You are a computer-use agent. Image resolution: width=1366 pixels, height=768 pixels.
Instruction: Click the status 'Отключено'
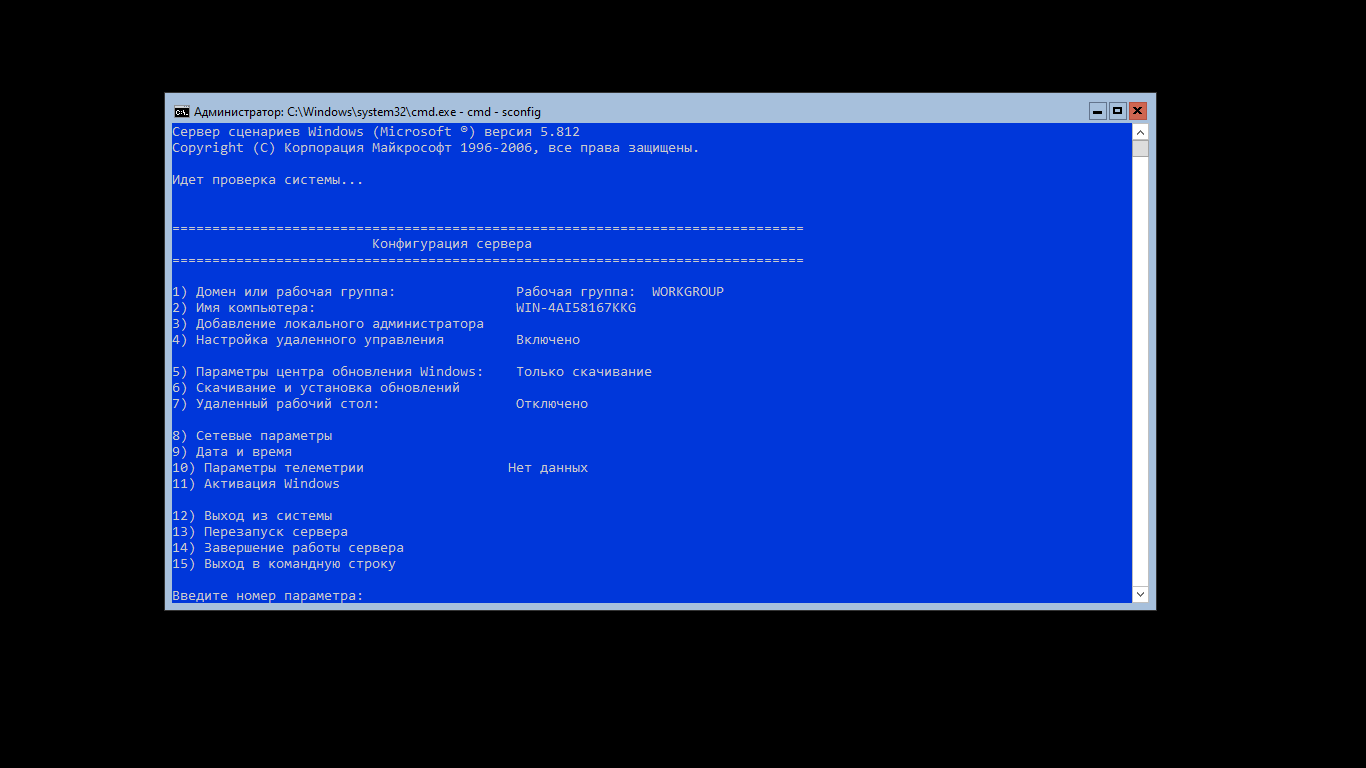tap(552, 404)
